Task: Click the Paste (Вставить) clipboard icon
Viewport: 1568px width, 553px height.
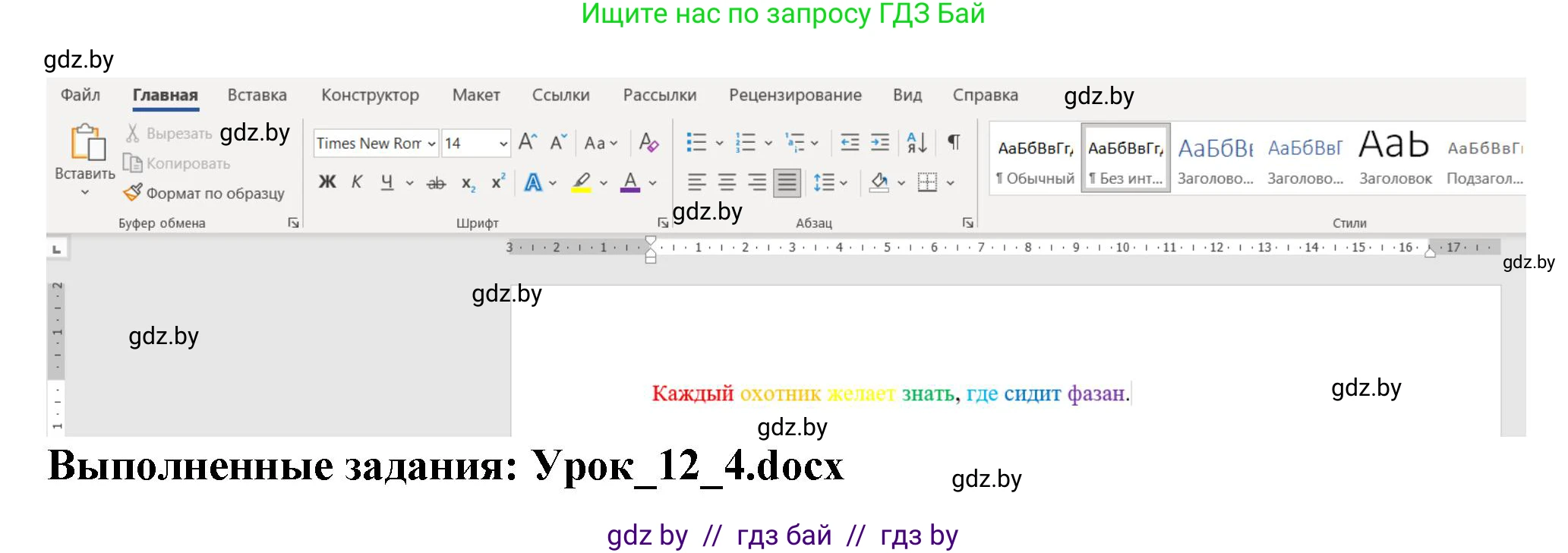Action: click(x=88, y=142)
